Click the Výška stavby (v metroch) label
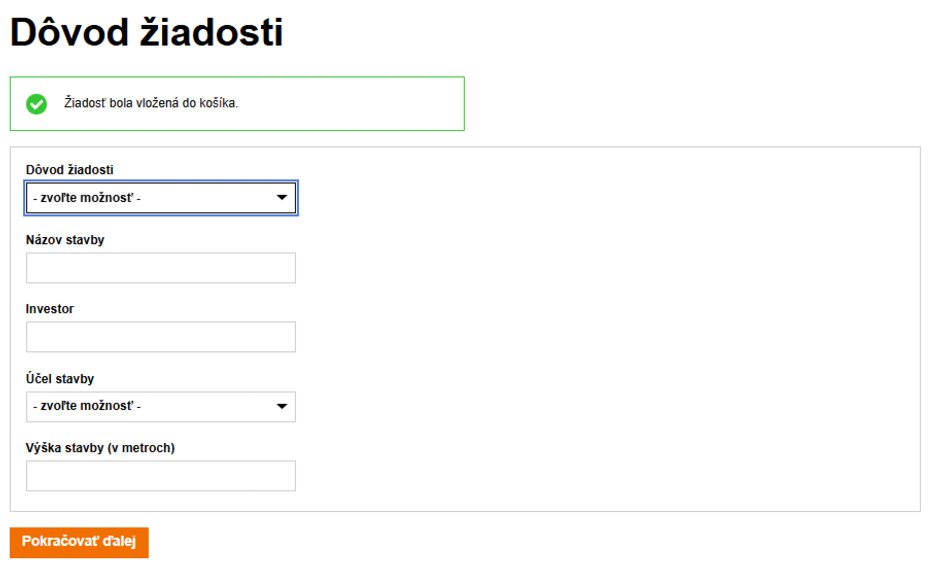This screenshot has height=569, width=934. [100, 448]
